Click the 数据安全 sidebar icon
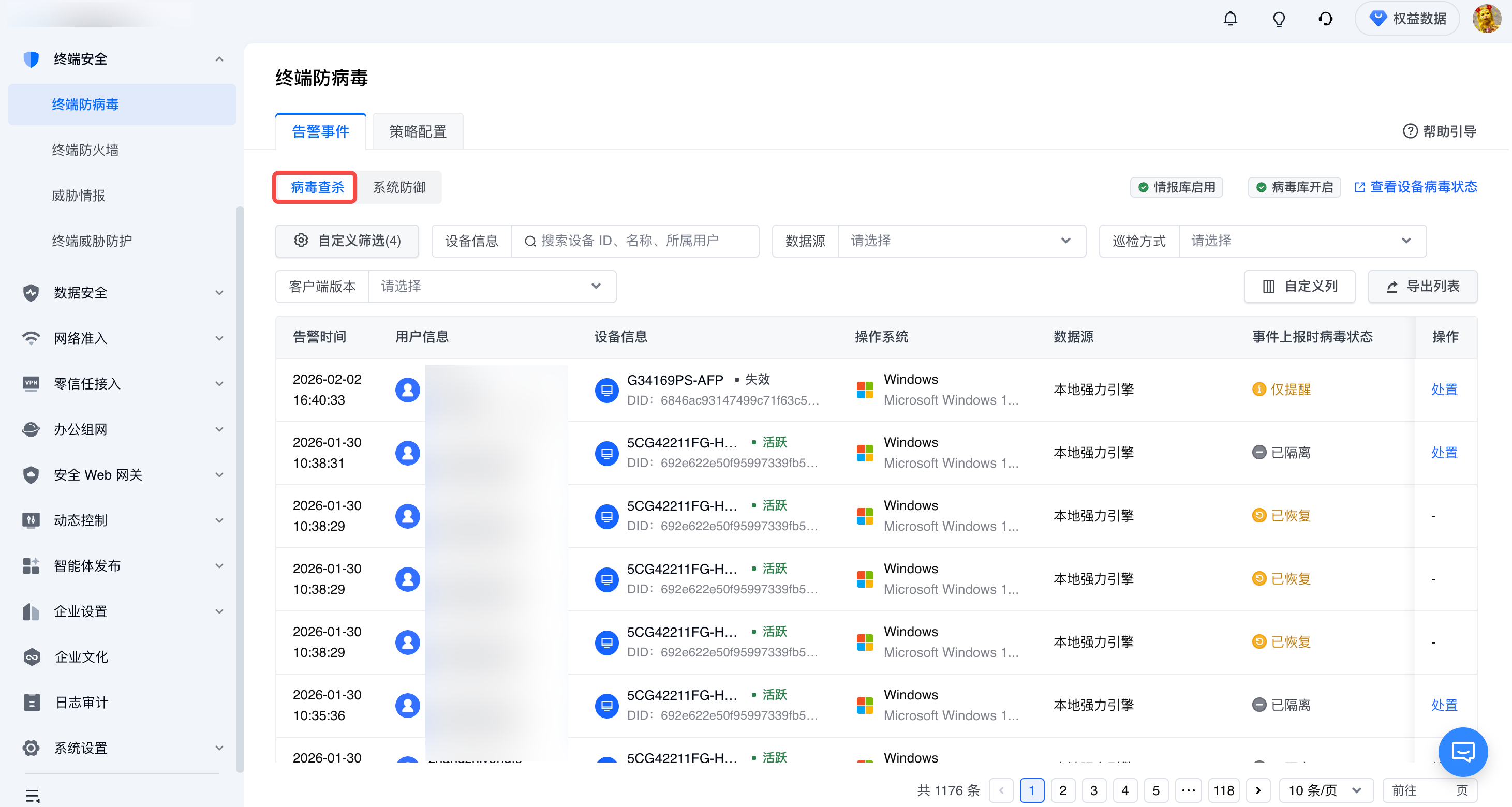Screen dimensions: 1512x807 point(31,292)
